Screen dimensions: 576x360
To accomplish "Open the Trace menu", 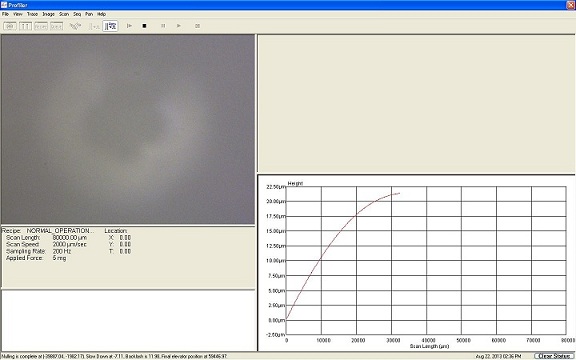I will coord(32,14).
